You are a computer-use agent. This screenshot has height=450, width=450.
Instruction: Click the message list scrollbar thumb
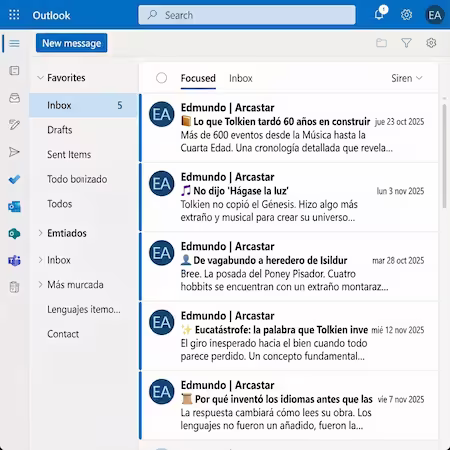(444, 156)
